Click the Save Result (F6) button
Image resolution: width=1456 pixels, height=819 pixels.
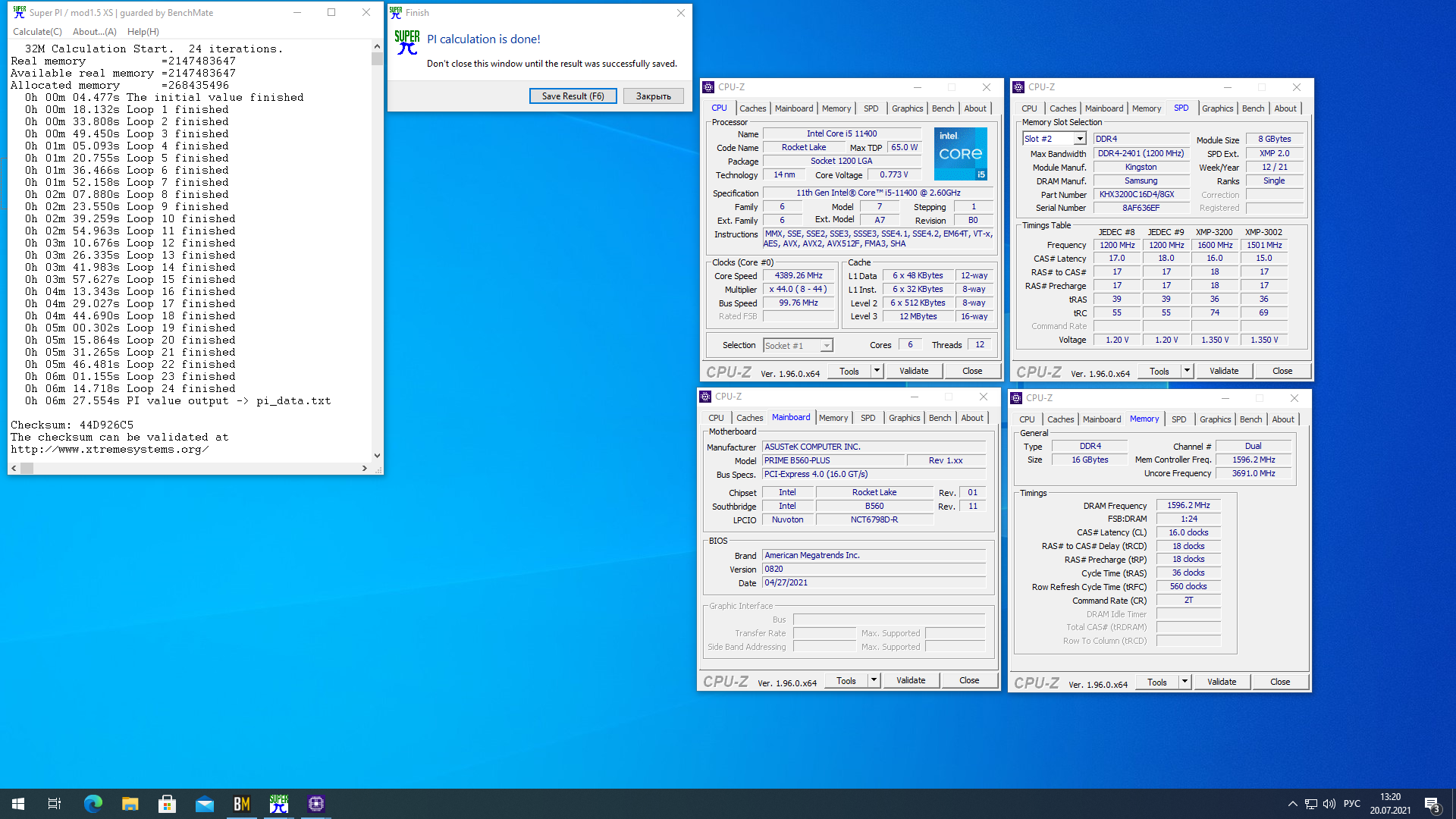573,96
